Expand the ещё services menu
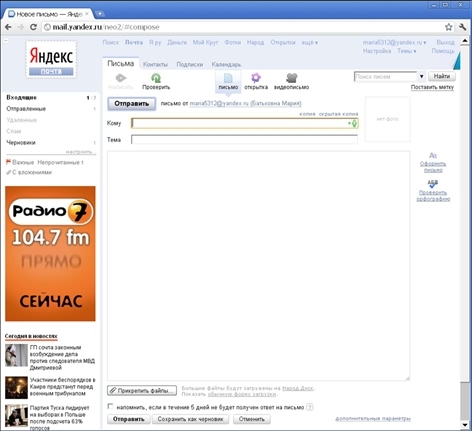This screenshot has width=472, height=431. click(310, 43)
